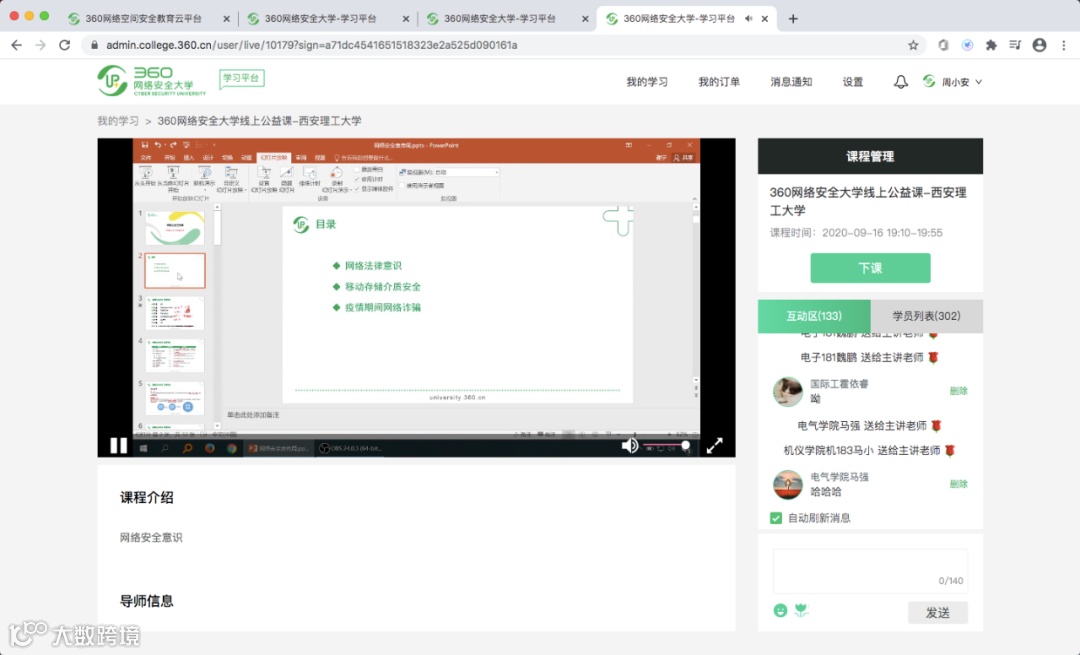This screenshot has height=655, width=1080.
Task: Mute the tab using its audio speaker icon
Action: 749,19
